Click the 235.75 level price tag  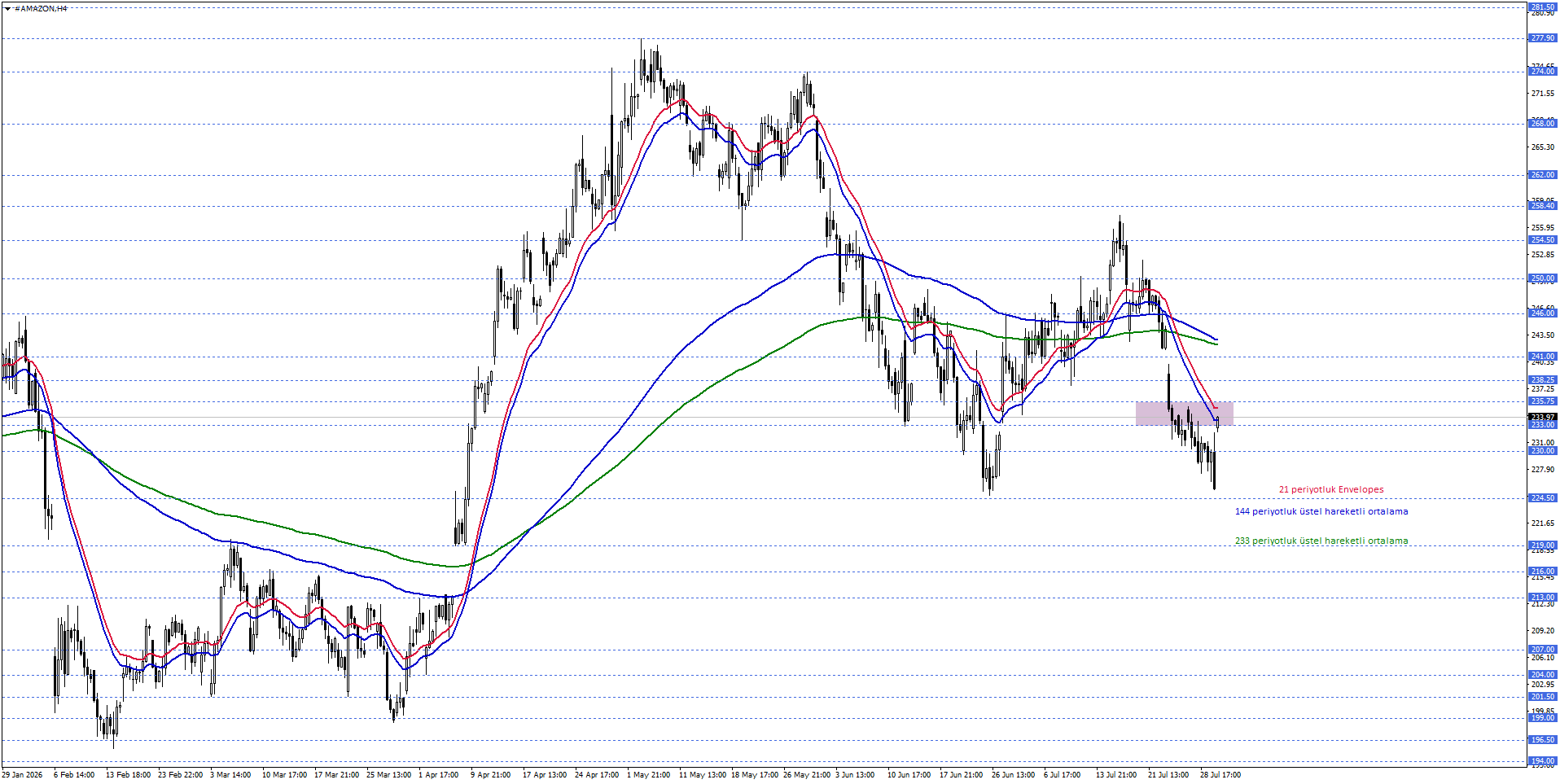tap(1543, 401)
